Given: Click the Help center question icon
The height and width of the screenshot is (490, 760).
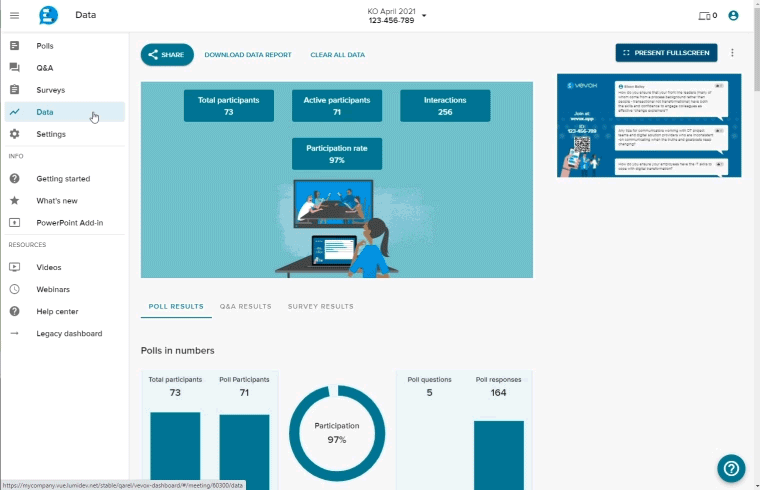Looking at the screenshot, I should [x=15, y=311].
